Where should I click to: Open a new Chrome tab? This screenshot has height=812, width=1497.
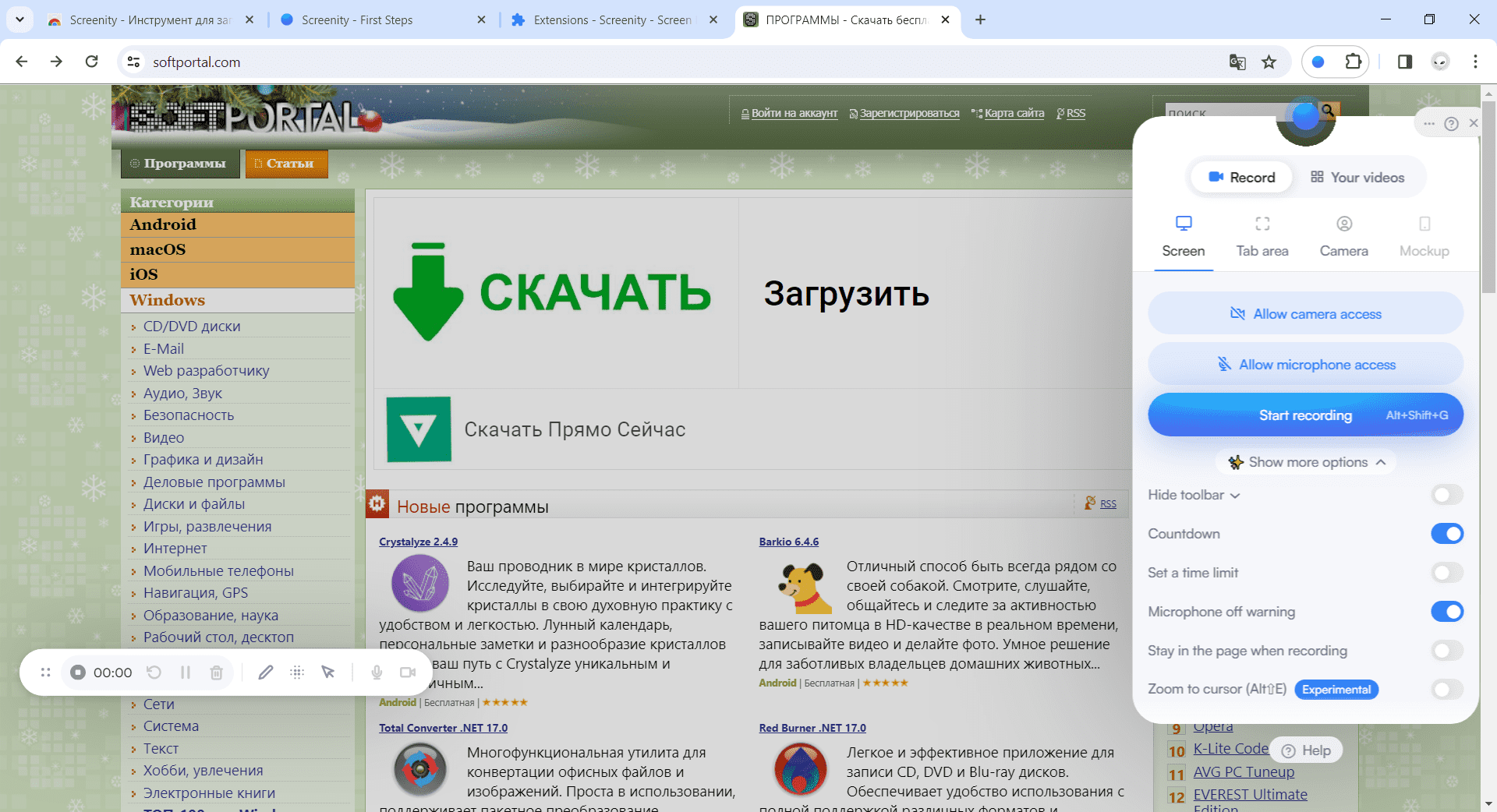tap(980, 19)
